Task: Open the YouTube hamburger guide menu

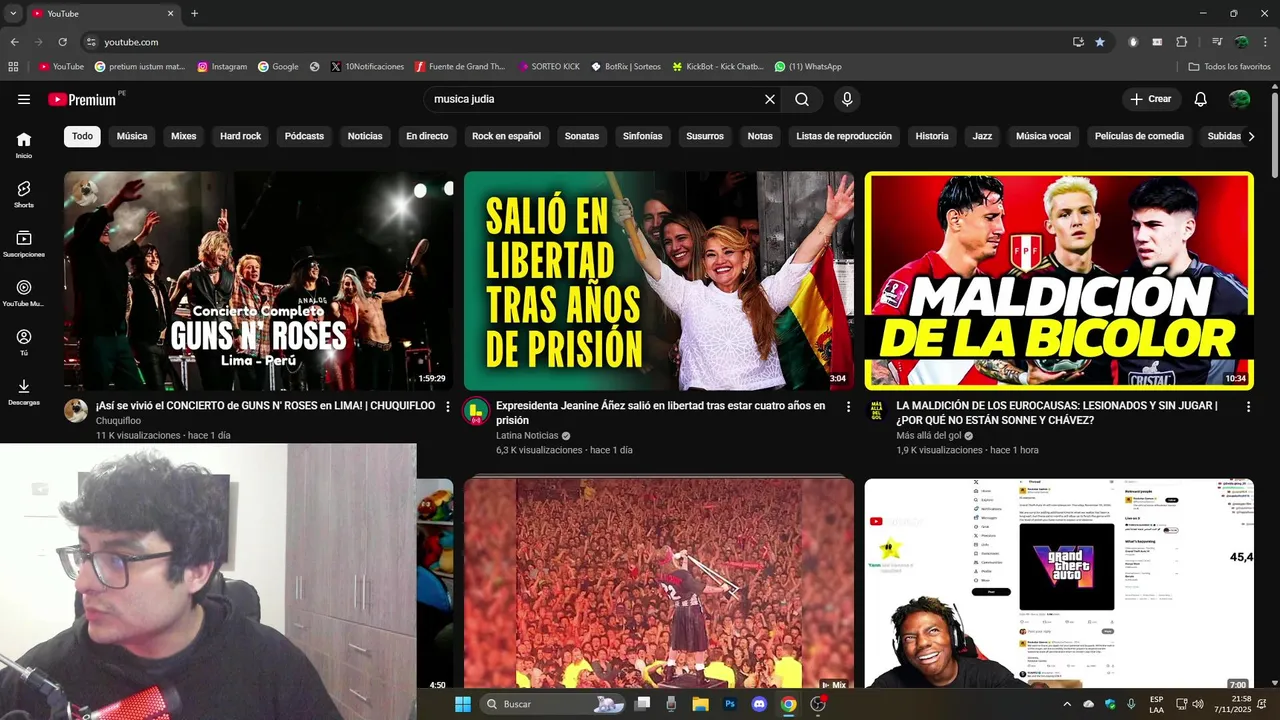Action: point(24,99)
